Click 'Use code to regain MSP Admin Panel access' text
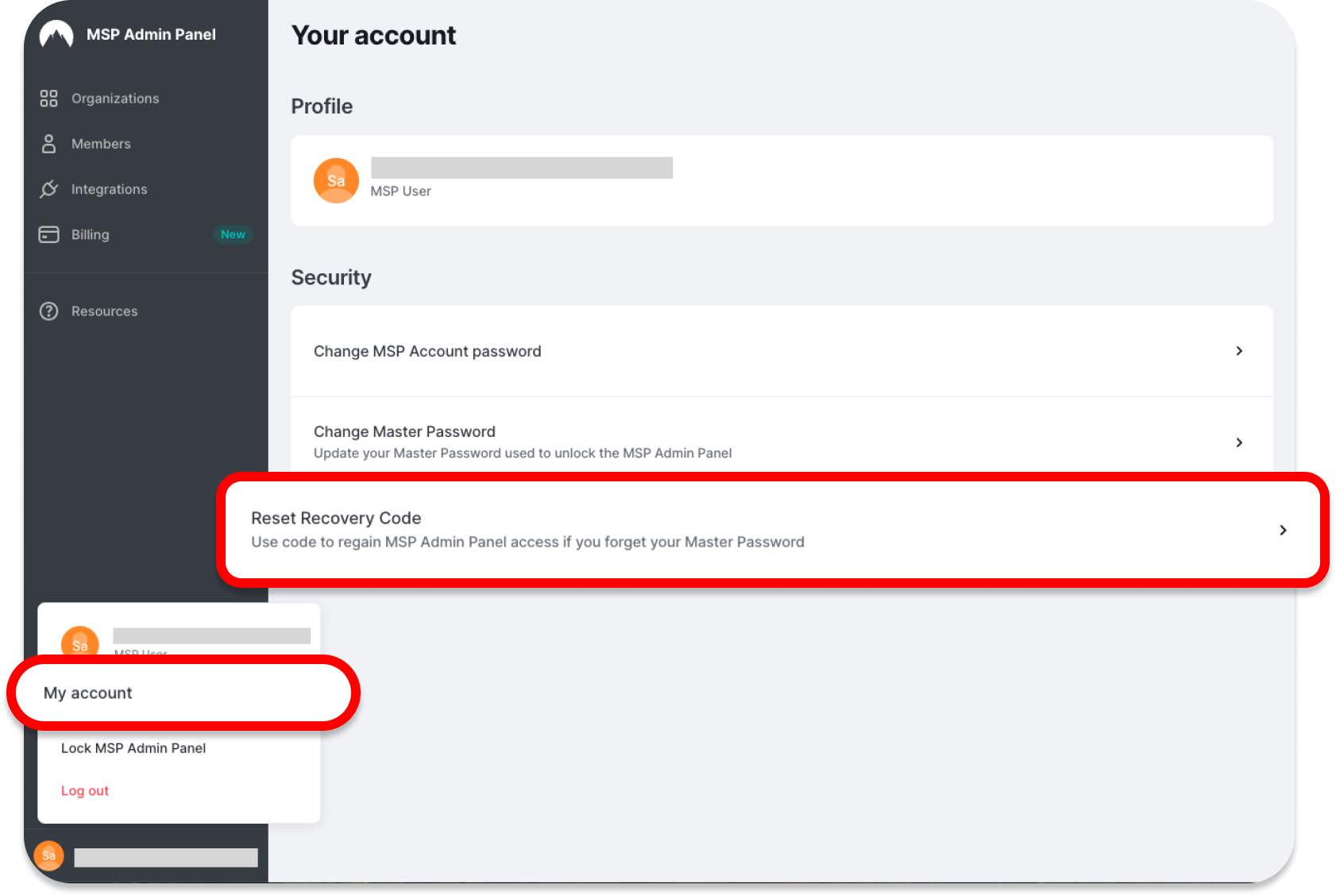 point(527,542)
